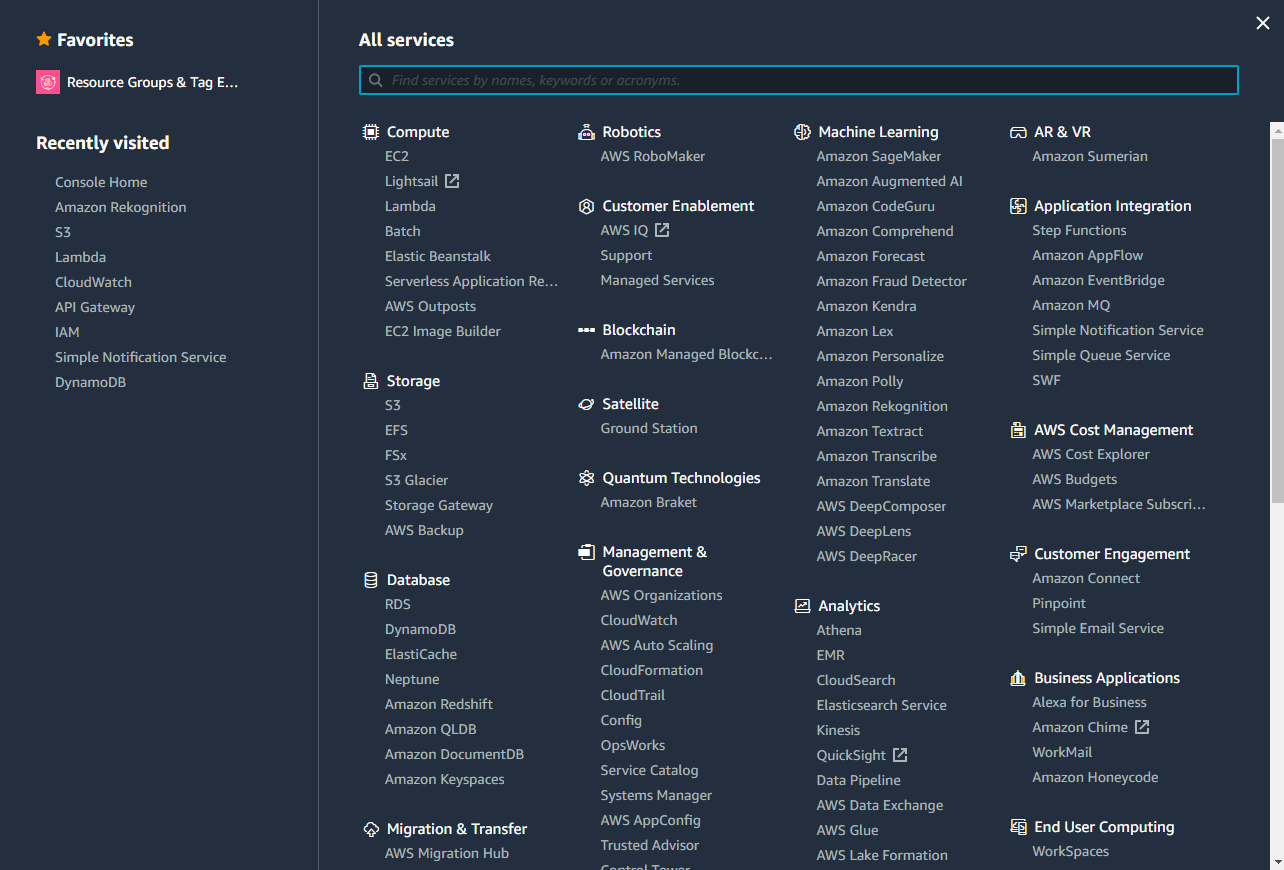The width and height of the screenshot is (1284, 870).
Task: Click the search magnifier icon
Action: click(x=376, y=80)
